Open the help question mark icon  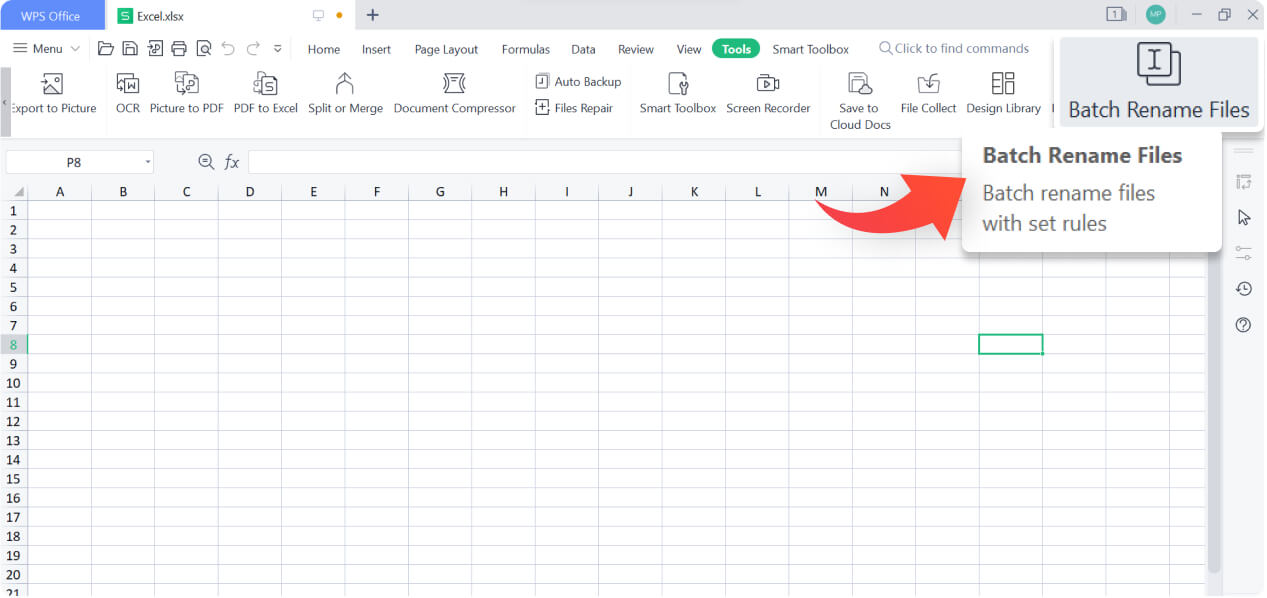[x=1242, y=324]
